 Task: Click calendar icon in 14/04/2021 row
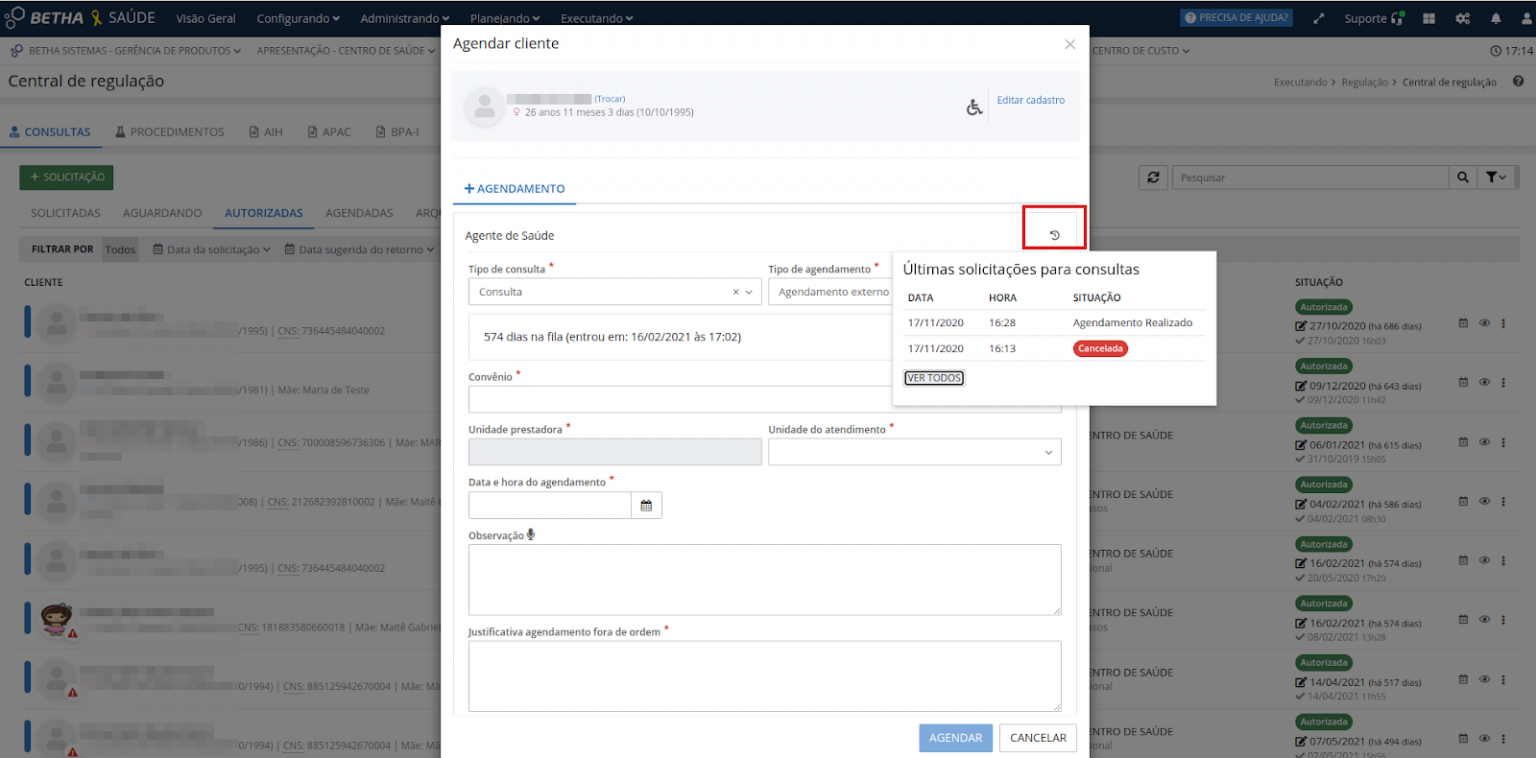click(x=1464, y=679)
